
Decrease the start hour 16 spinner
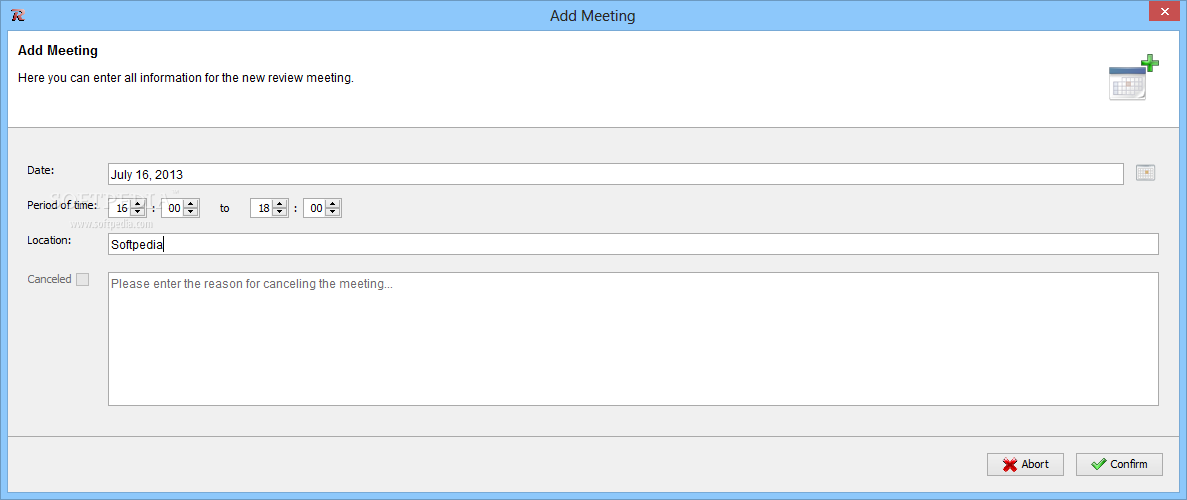[138, 213]
